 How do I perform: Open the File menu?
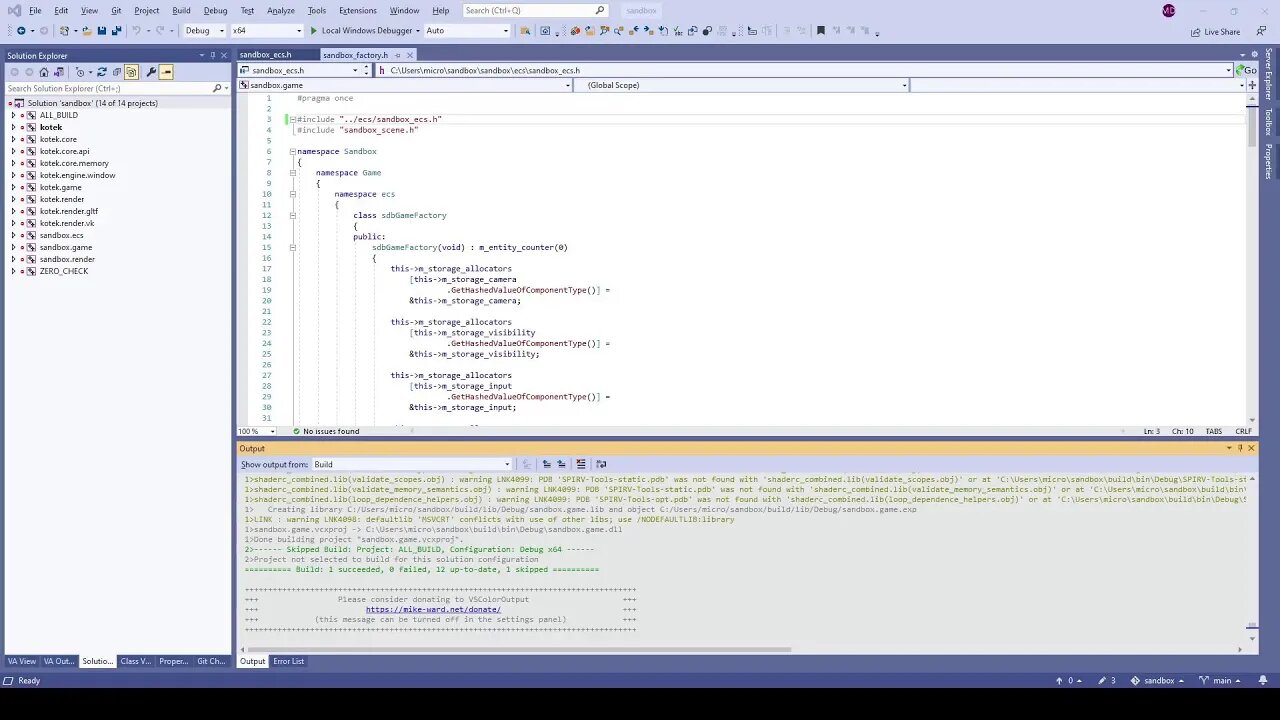[35, 10]
